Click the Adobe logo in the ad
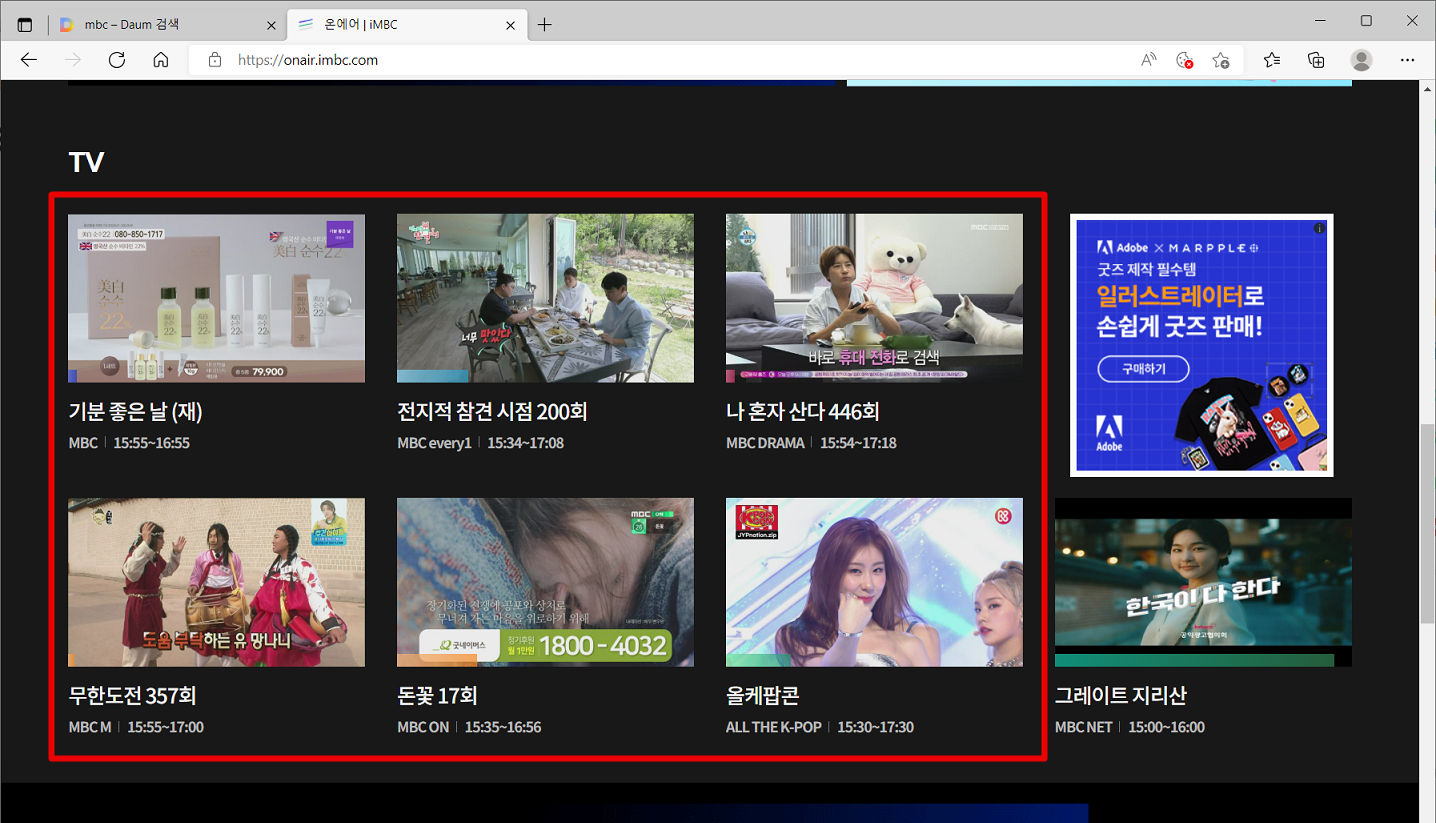The image size is (1436, 823). click(1109, 432)
